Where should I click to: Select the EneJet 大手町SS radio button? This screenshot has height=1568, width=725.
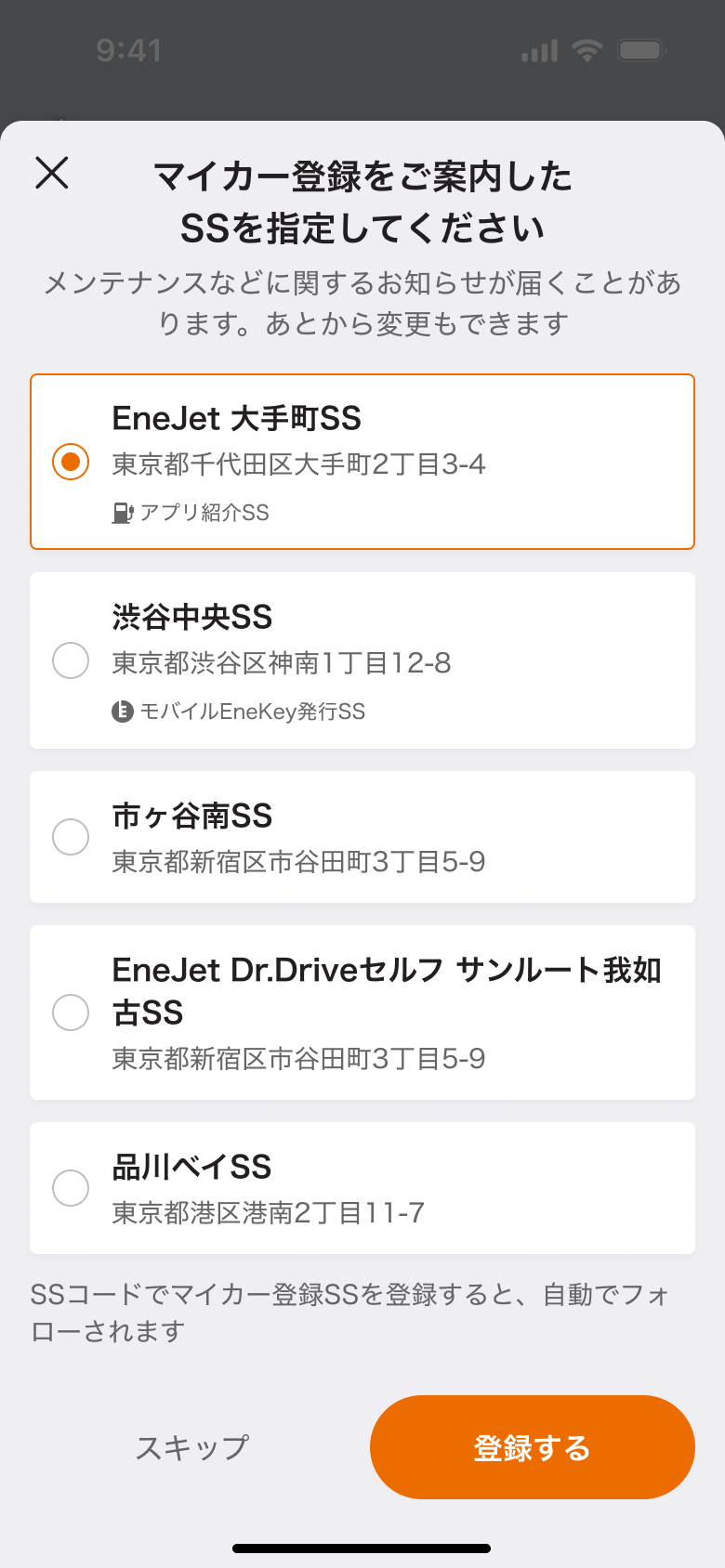point(71,462)
